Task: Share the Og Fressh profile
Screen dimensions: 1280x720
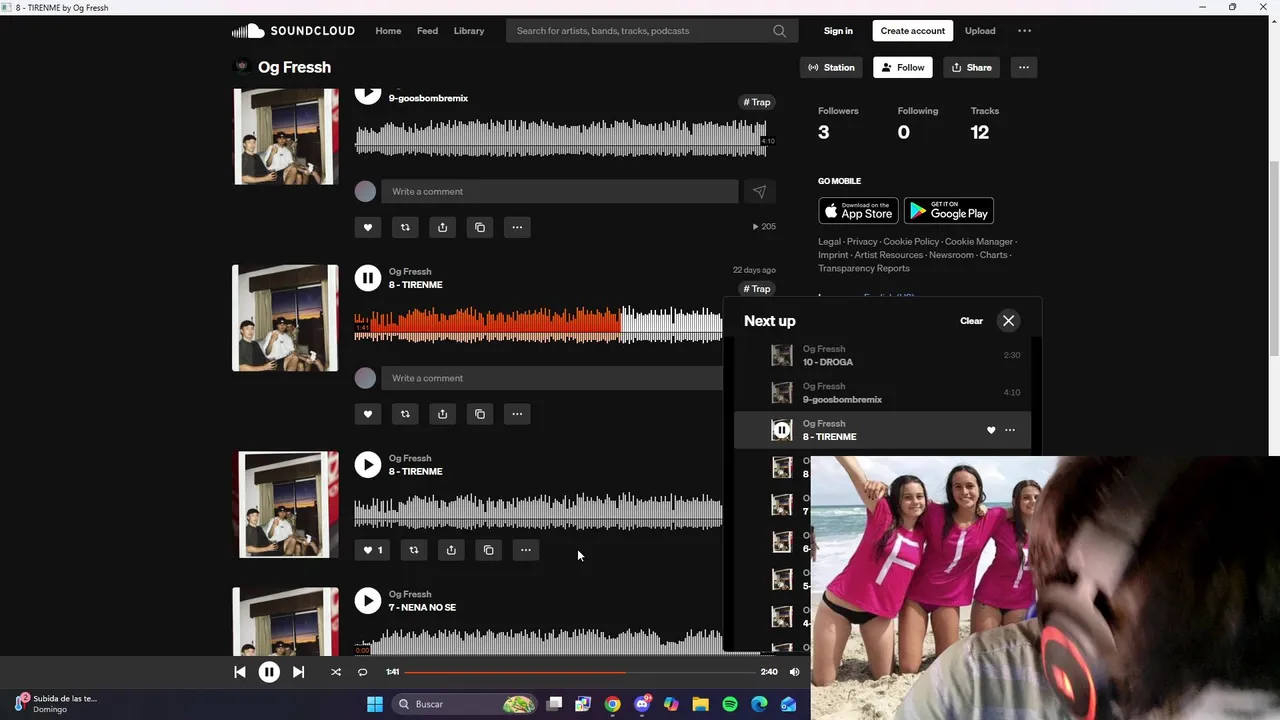Action: coord(971,67)
